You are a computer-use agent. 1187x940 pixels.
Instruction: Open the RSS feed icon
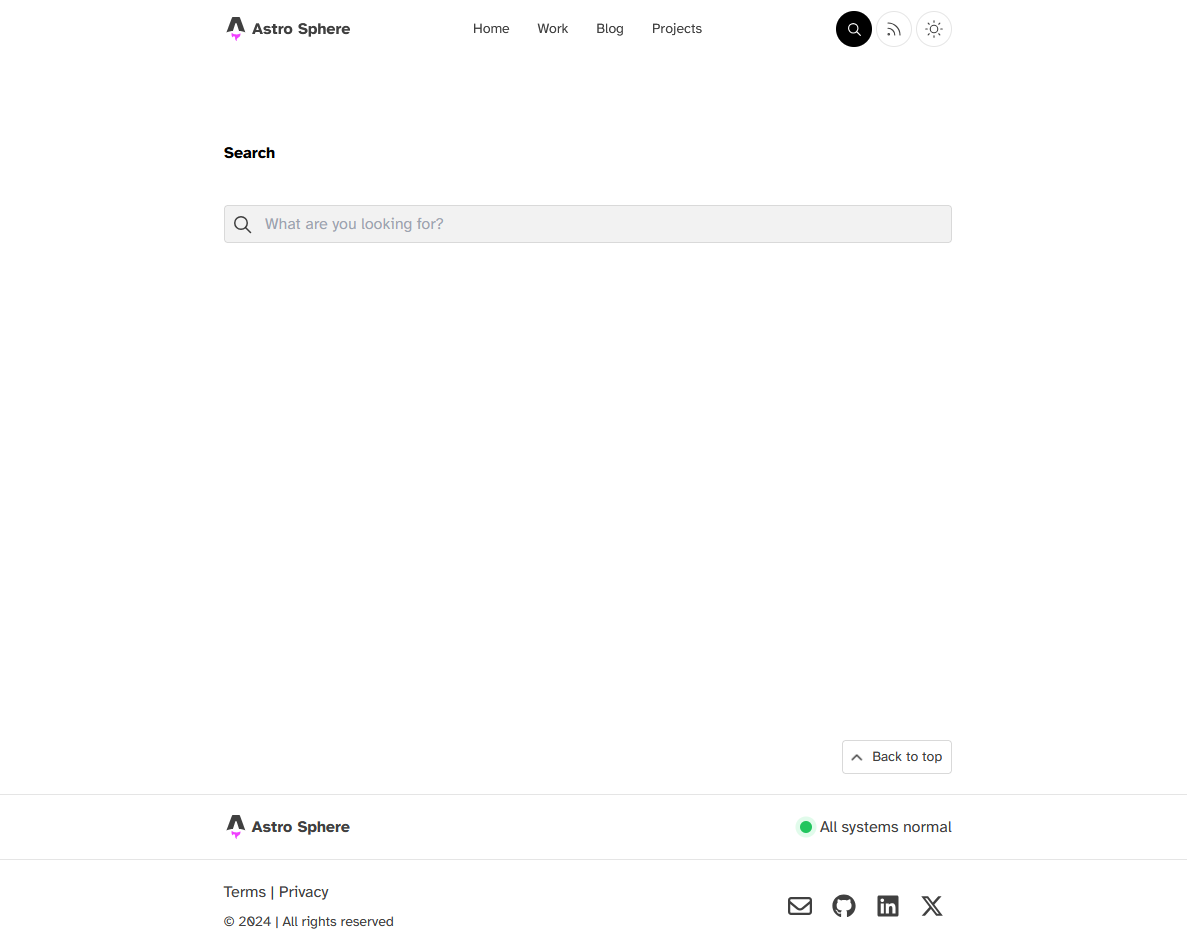click(x=894, y=29)
